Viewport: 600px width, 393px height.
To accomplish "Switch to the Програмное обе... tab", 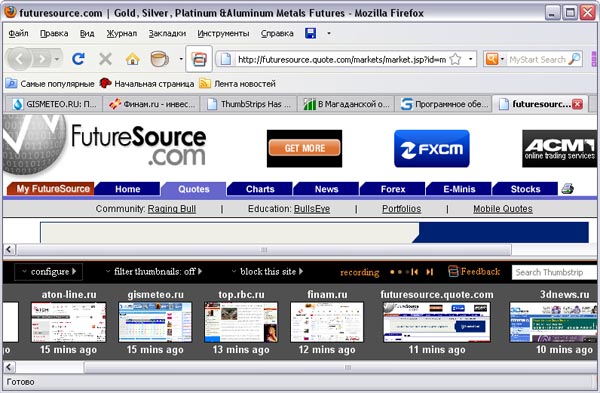I will (444, 104).
